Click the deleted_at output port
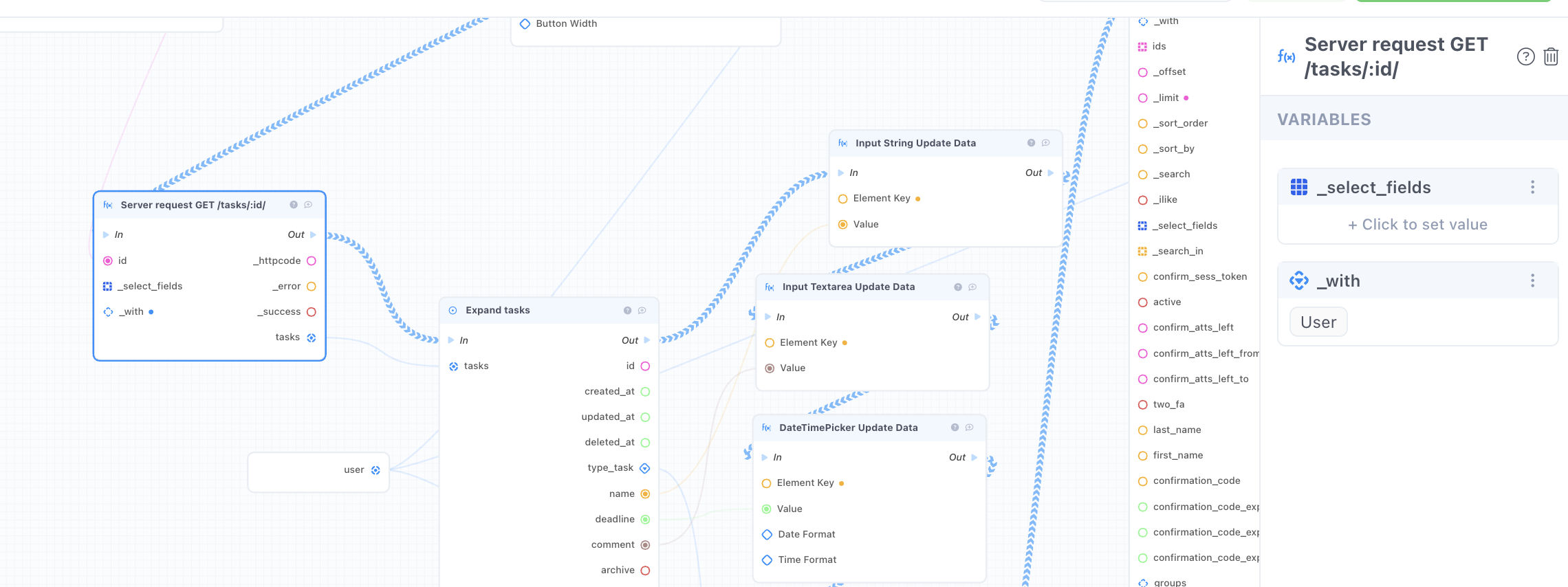Viewport: 1568px width, 587px height. click(645, 443)
